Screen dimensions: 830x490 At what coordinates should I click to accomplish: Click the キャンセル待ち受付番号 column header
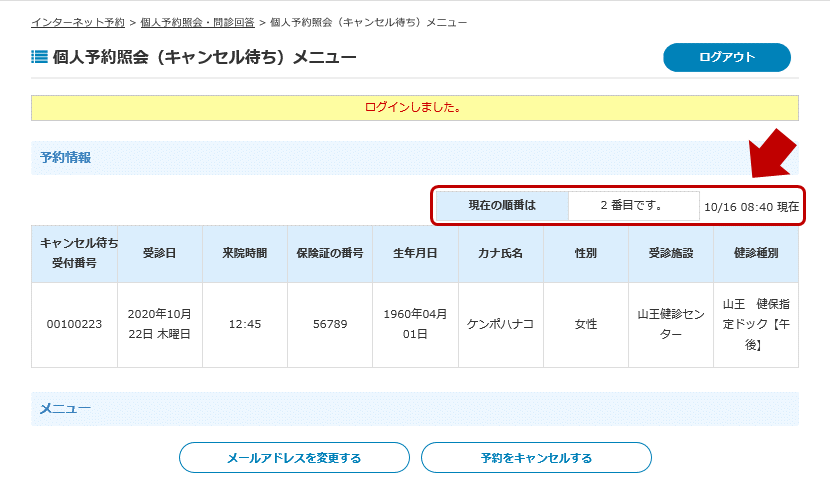pyautogui.click(x=74, y=253)
